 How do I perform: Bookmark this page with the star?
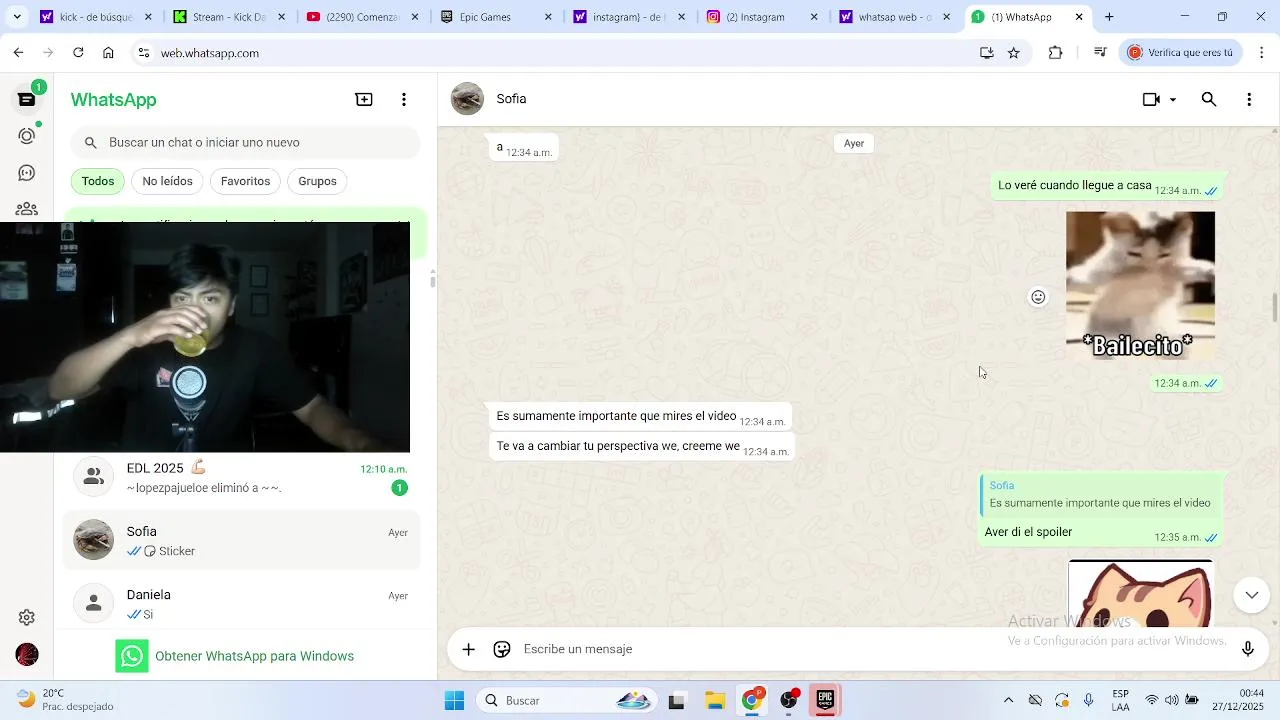[1013, 53]
